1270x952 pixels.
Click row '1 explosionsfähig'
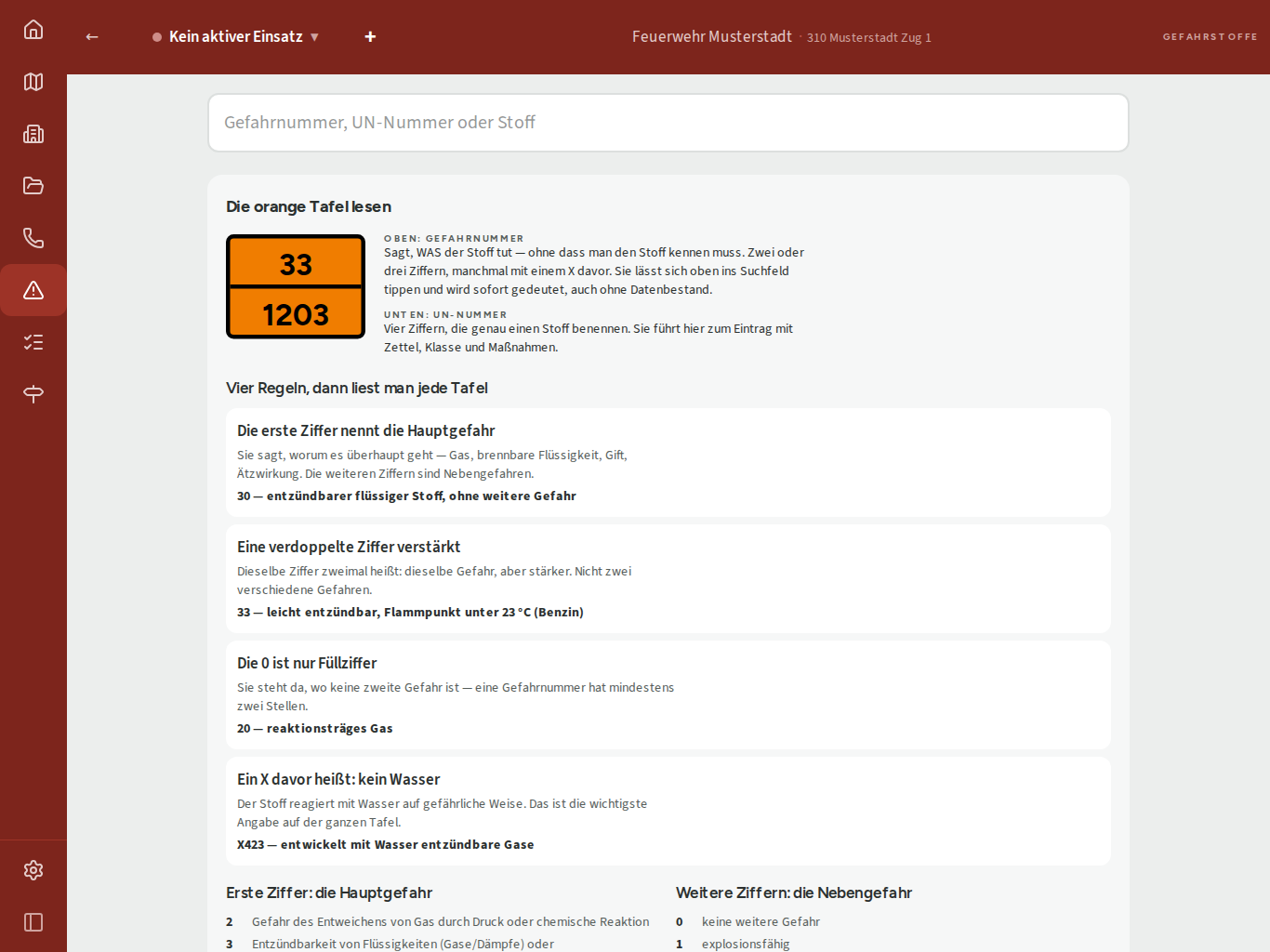(x=733, y=944)
